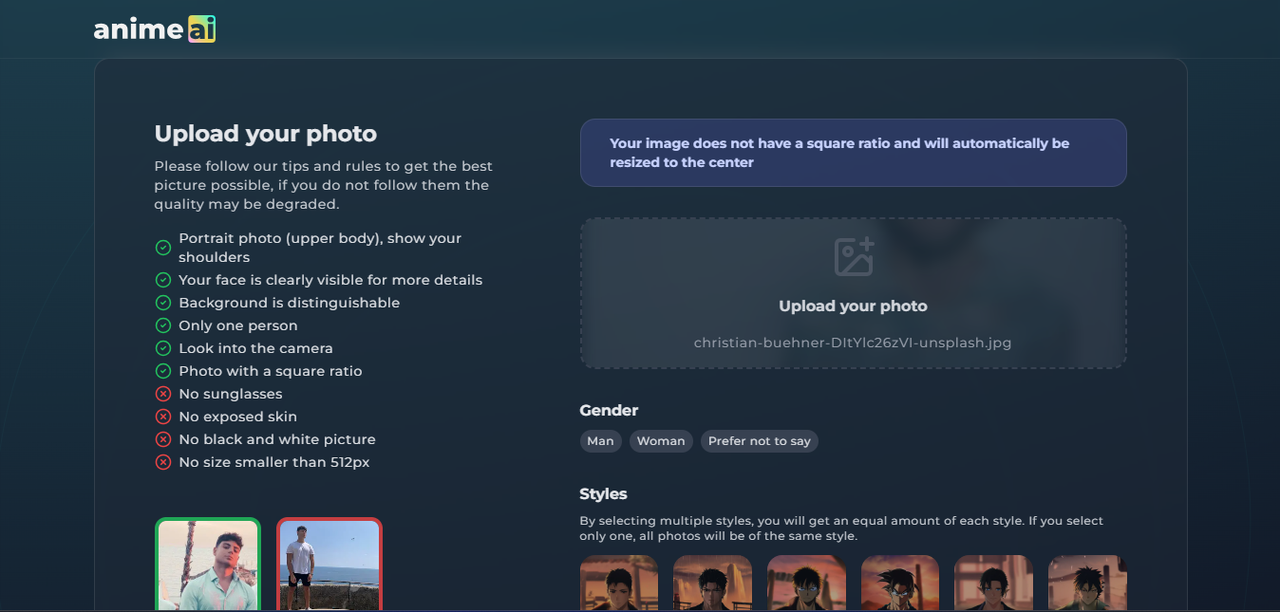Click the anime ai logo

154,30
